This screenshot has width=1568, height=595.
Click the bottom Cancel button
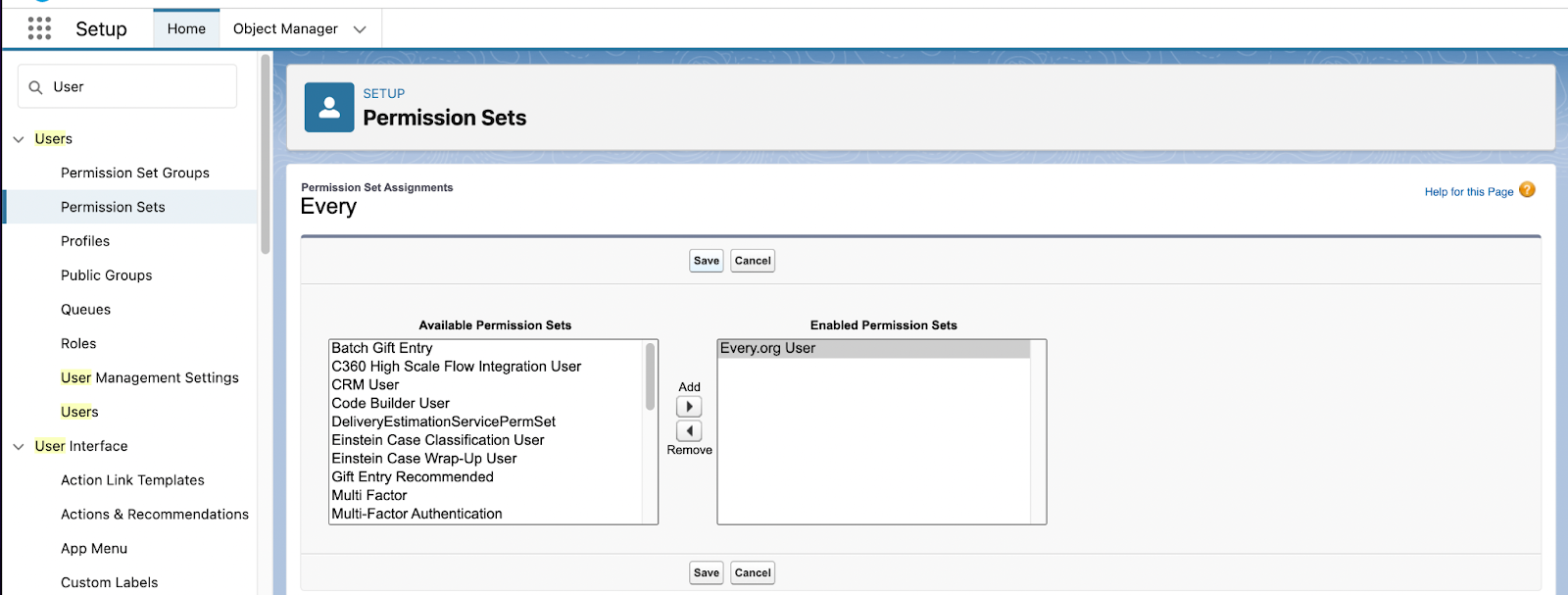coord(753,572)
